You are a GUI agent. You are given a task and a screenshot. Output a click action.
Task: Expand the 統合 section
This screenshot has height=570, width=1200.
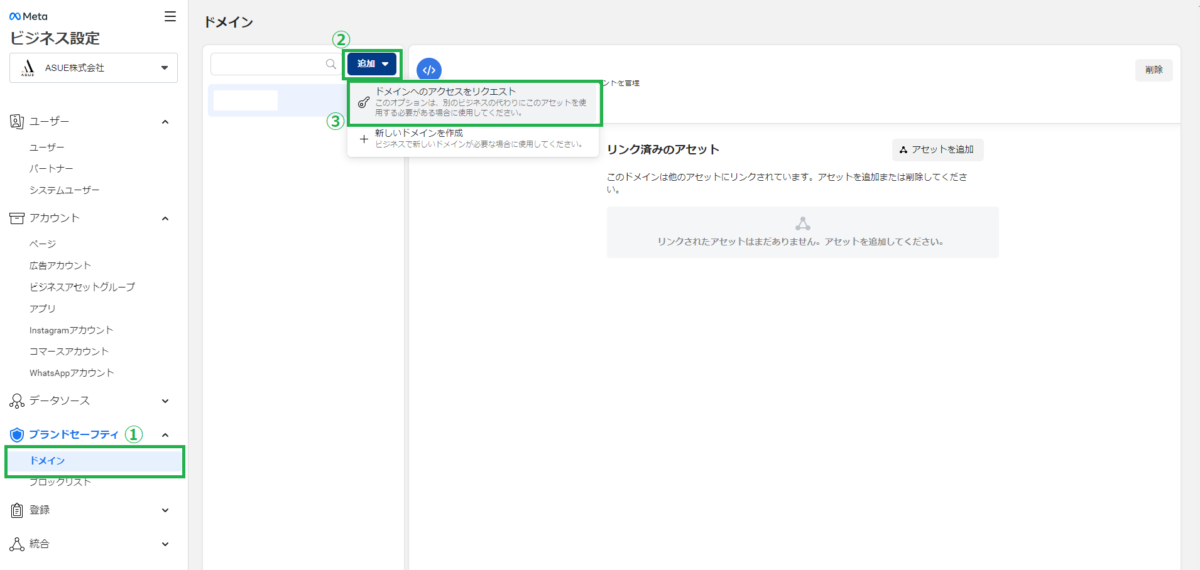[x=165, y=544]
